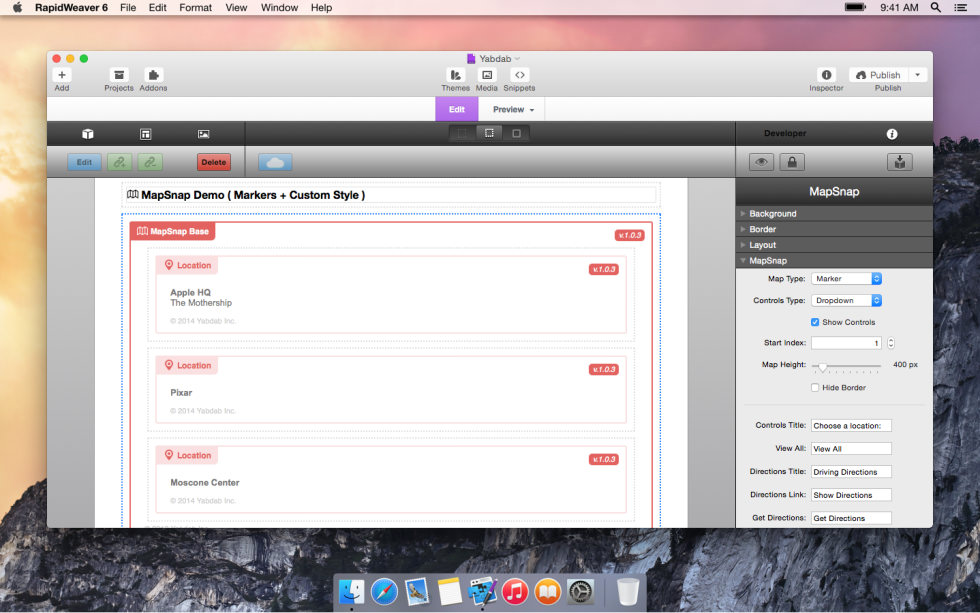The height and width of the screenshot is (613, 980).
Task: Expand the Background section
Action: tap(834, 214)
